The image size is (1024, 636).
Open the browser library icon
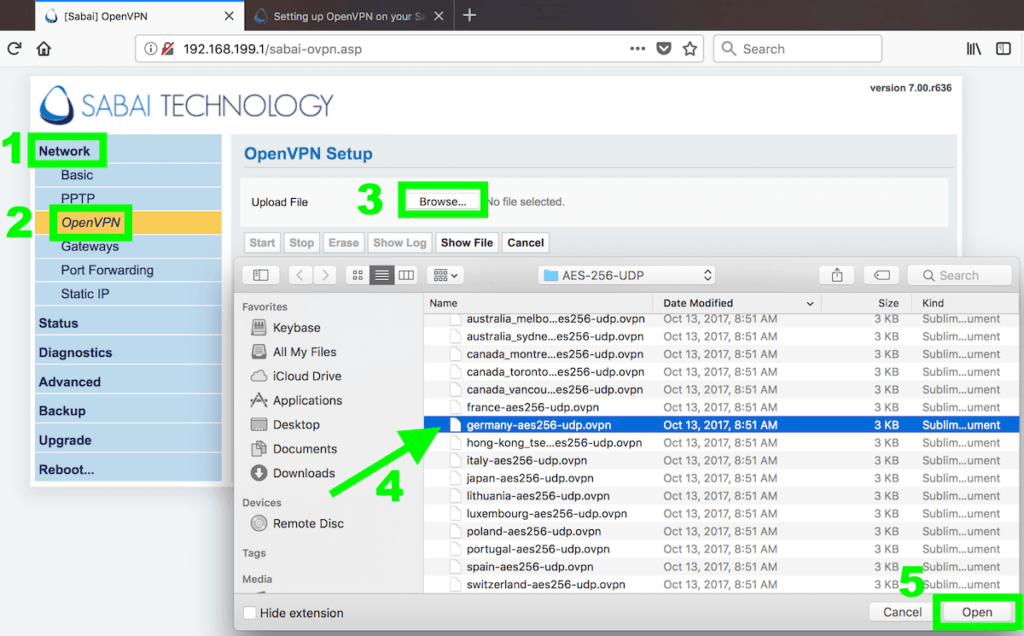click(x=974, y=48)
